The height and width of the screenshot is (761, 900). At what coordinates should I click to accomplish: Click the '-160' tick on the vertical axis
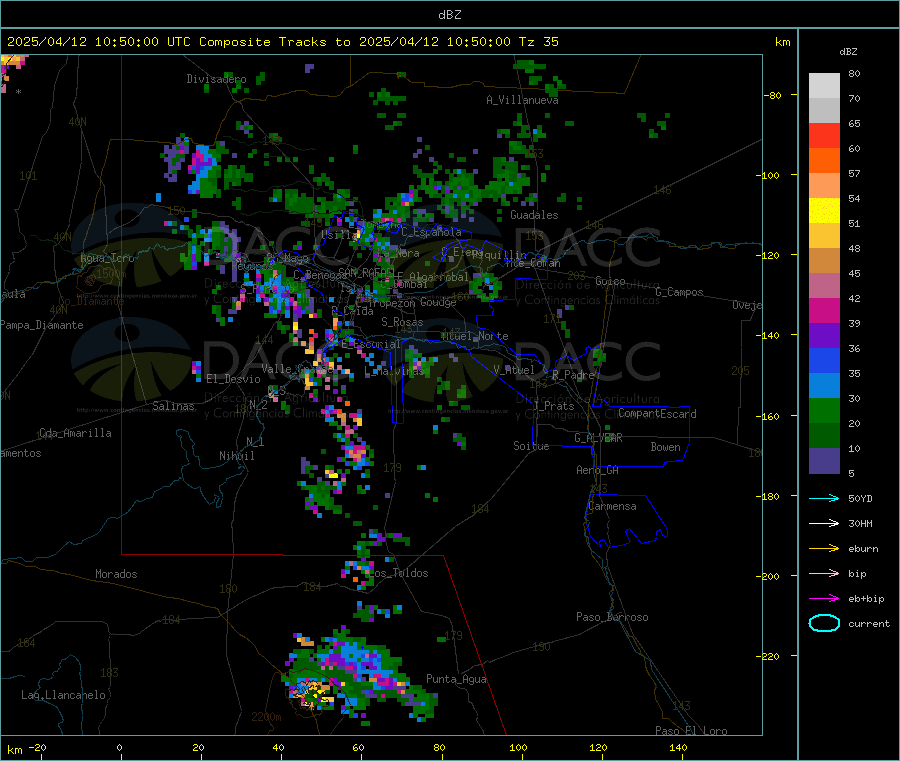pos(770,416)
